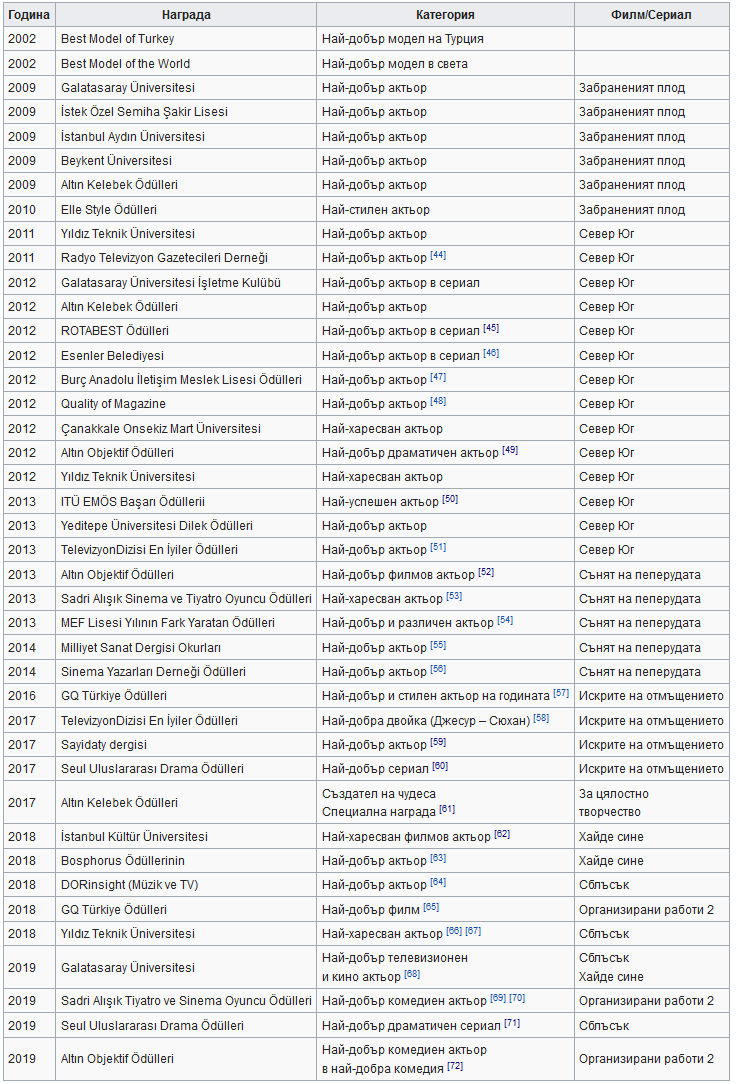Open footnote 72 after в най-добра комедия
The height and width of the screenshot is (1084, 738).
(455, 1066)
